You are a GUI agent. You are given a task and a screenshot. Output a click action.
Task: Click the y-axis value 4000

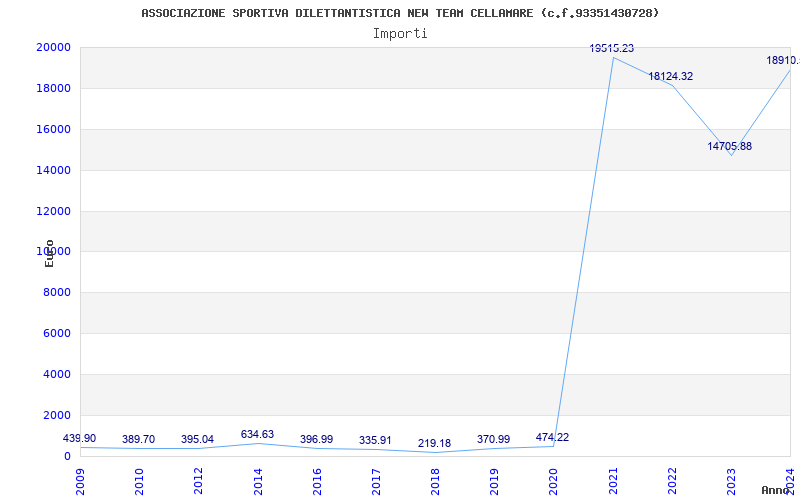coord(57,374)
